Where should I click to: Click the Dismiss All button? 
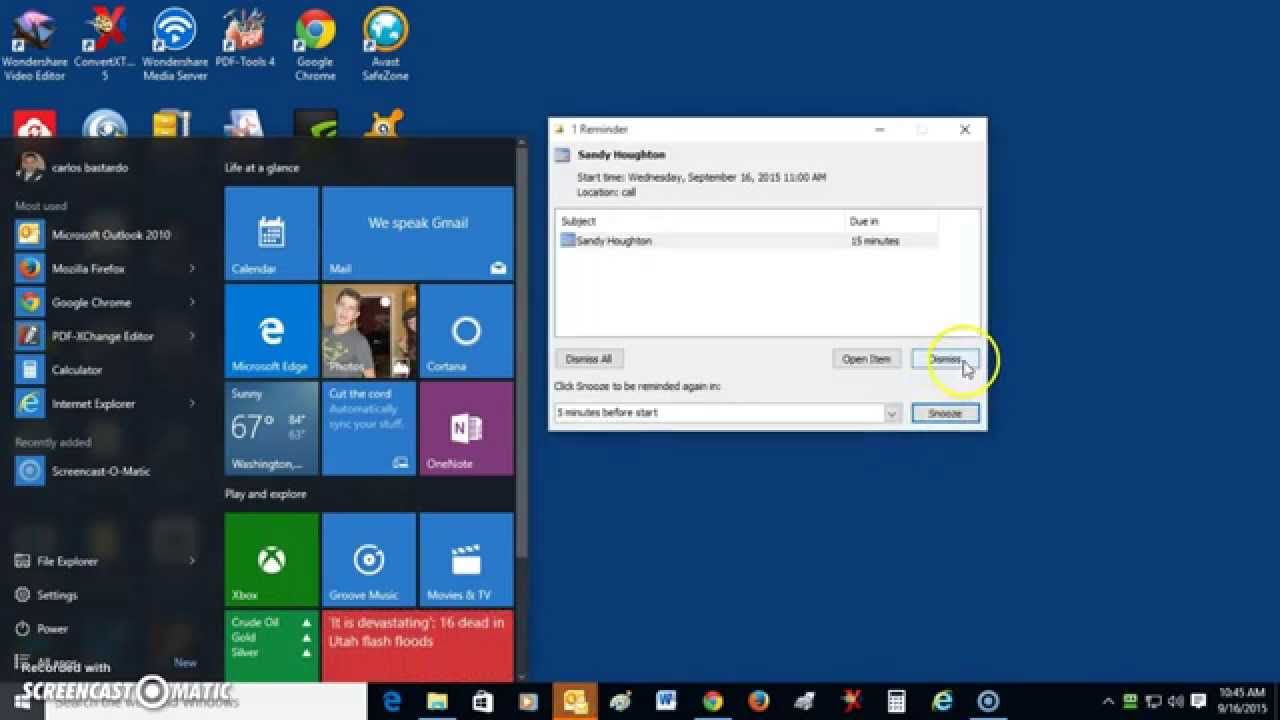[x=589, y=358]
